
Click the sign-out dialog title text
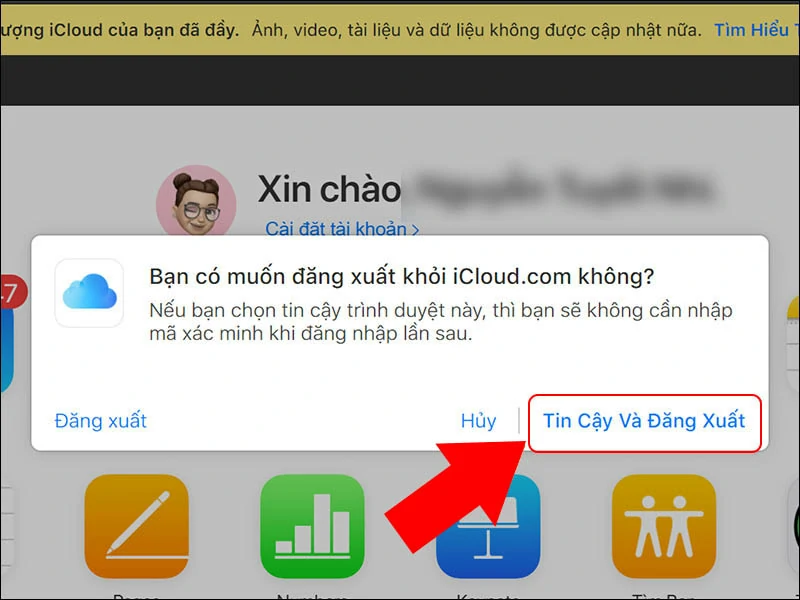coord(402,277)
